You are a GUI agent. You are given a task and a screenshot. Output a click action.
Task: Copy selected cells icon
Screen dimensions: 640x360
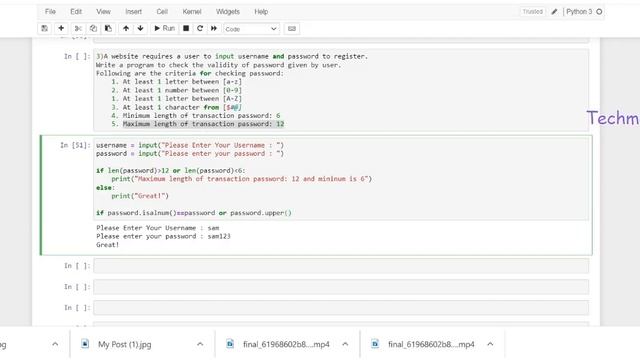click(93, 28)
